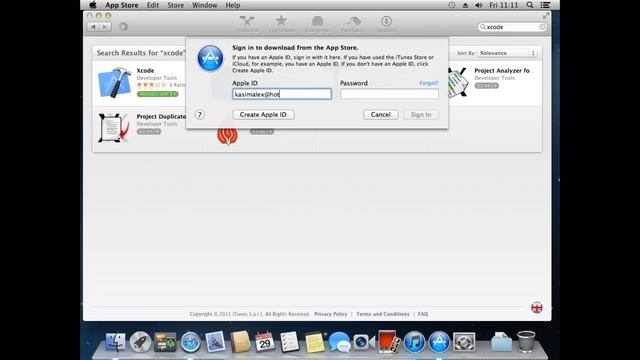Open the Purchases tag tab

pyautogui.click(x=353, y=24)
